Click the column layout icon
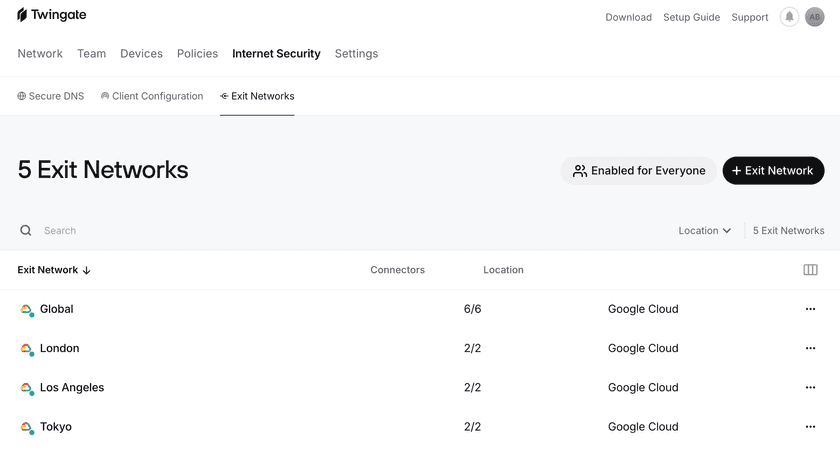 810,270
